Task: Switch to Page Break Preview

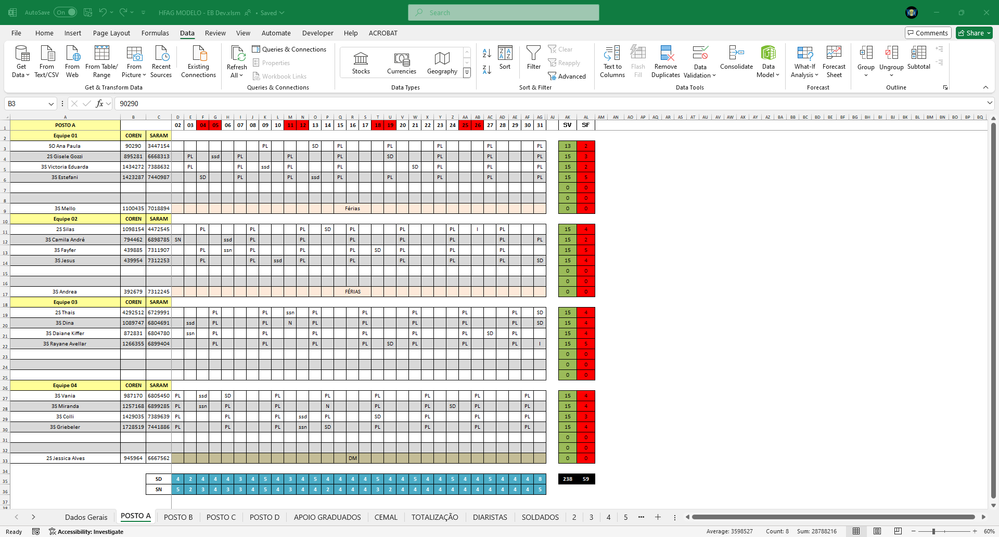Action: 898,531
